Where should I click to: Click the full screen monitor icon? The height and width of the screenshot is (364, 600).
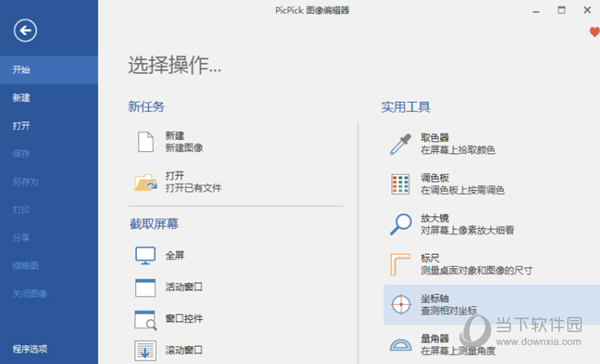point(145,255)
